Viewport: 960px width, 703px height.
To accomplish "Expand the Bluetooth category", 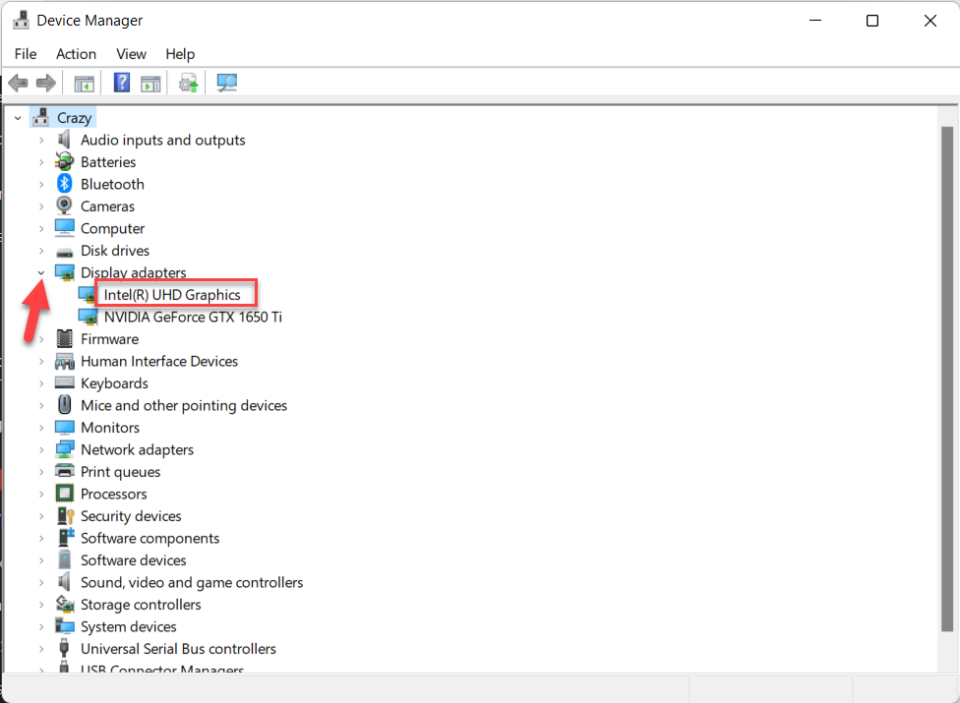I will click(41, 183).
